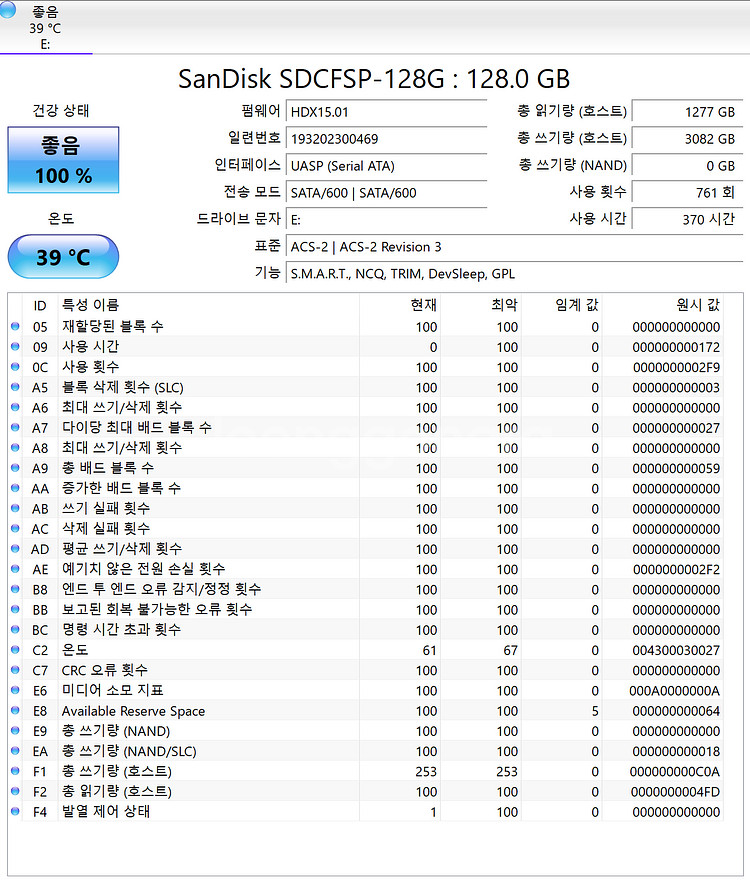Click status icon of row AD

[x=15, y=548]
